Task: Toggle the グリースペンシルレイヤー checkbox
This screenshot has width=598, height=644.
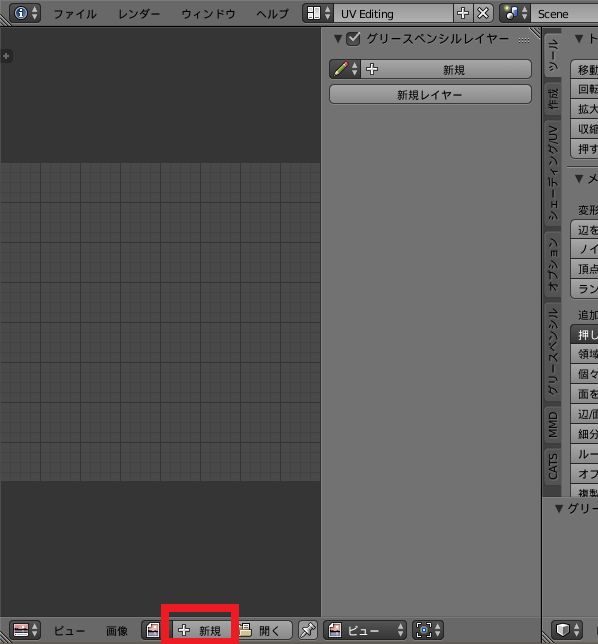Action: pos(353,39)
